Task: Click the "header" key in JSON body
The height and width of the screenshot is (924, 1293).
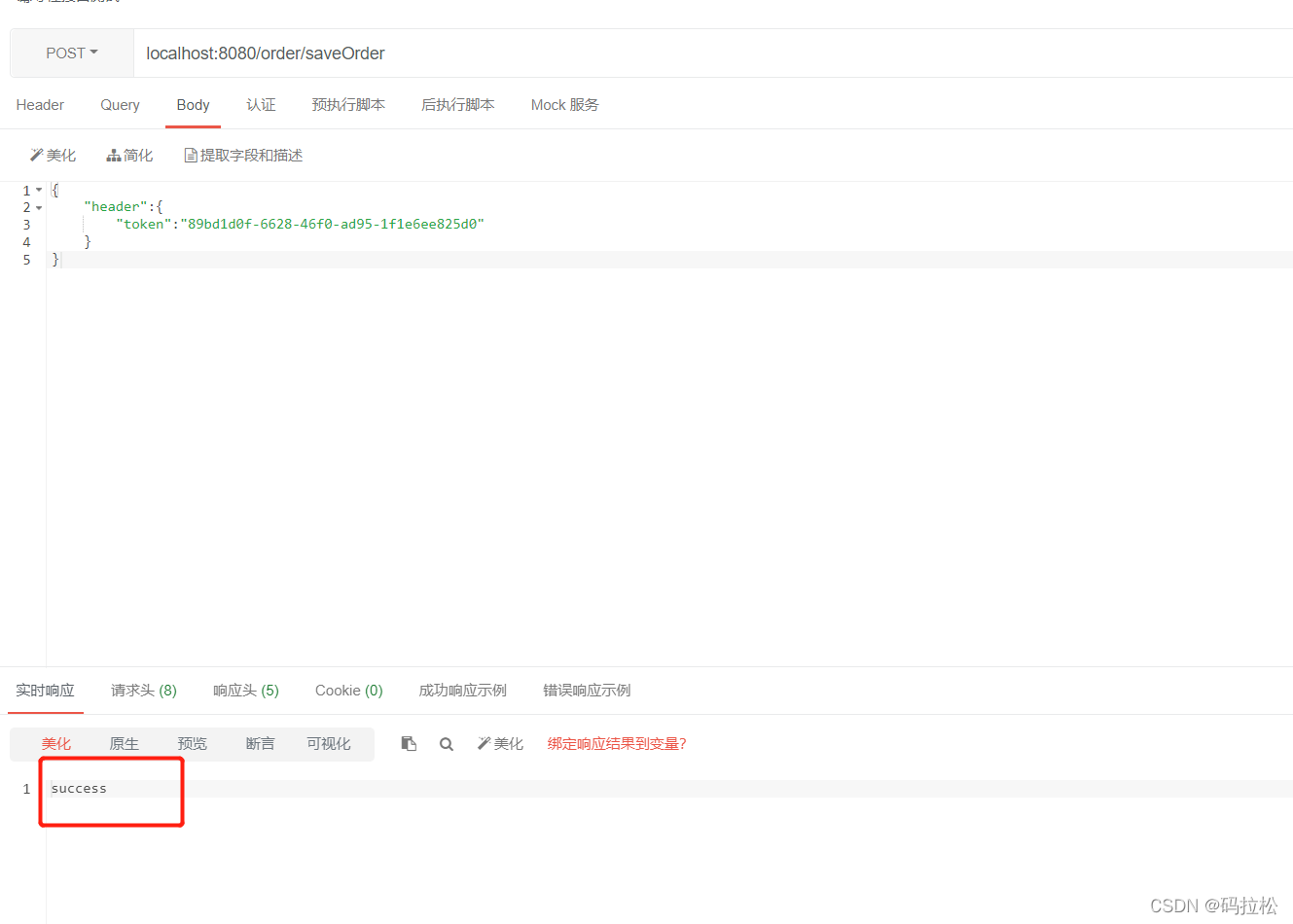Action: click(x=116, y=206)
